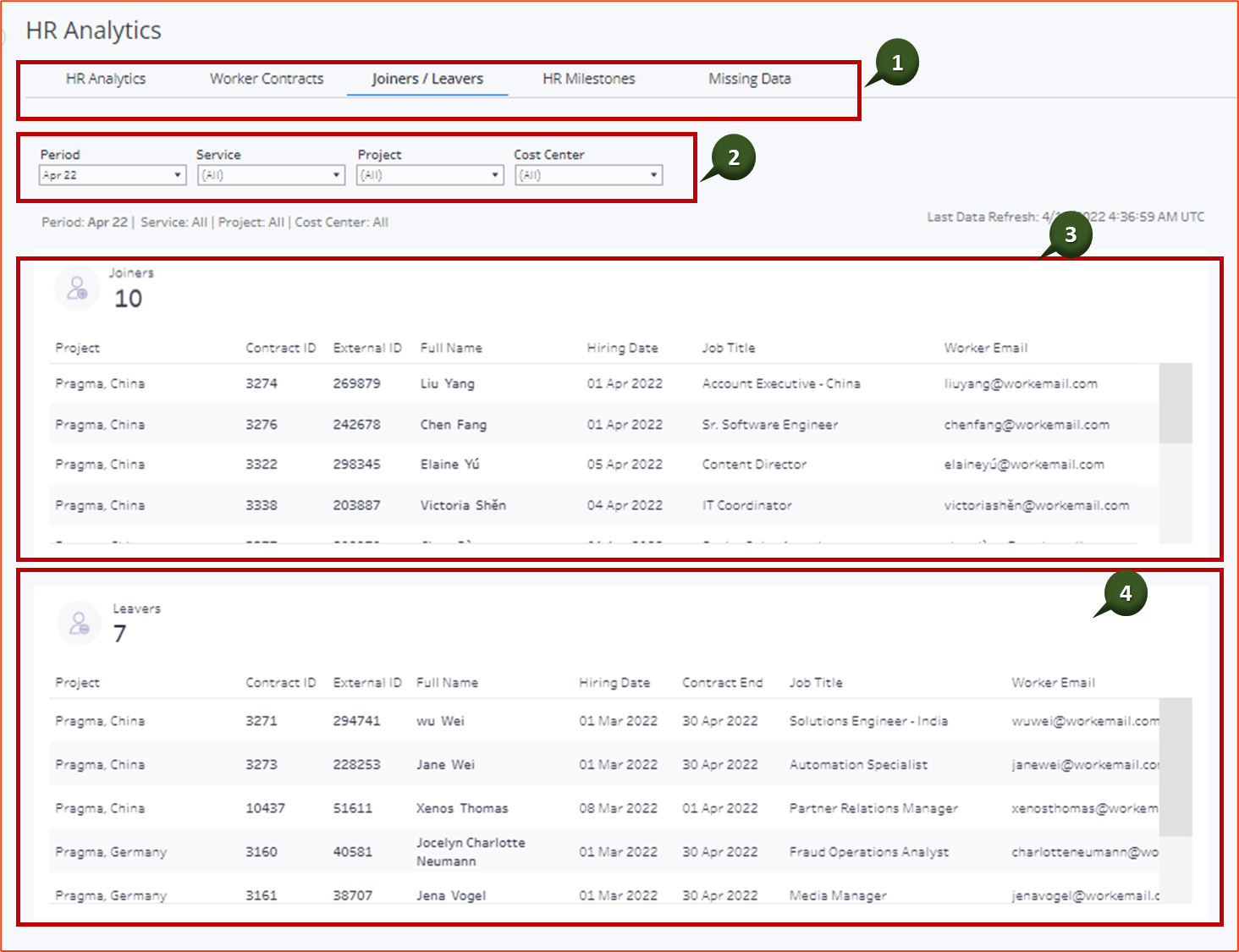Screen dimensions: 1239x952
Task: Click the Leavers count of 7
Action: (x=118, y=634)
